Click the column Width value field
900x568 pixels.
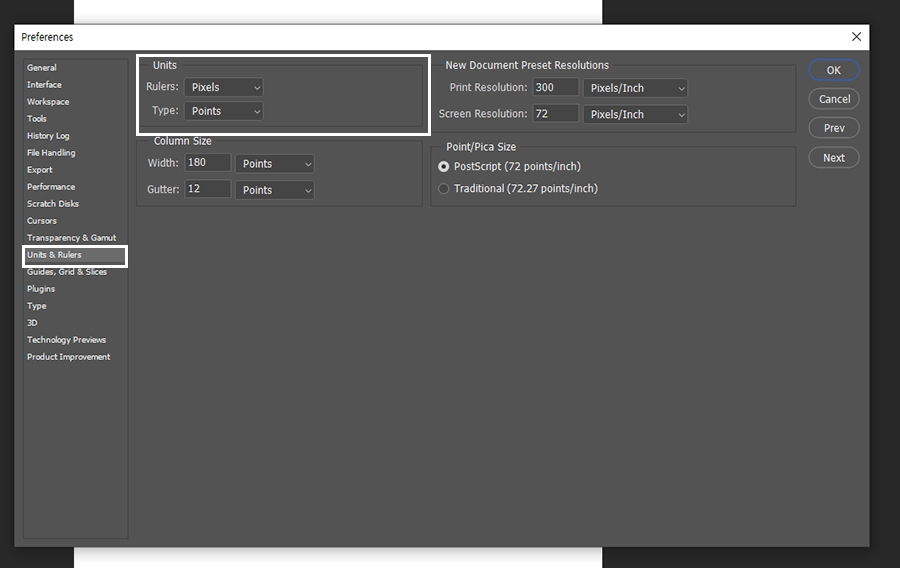pyautogui.click(x=208, y=162)
